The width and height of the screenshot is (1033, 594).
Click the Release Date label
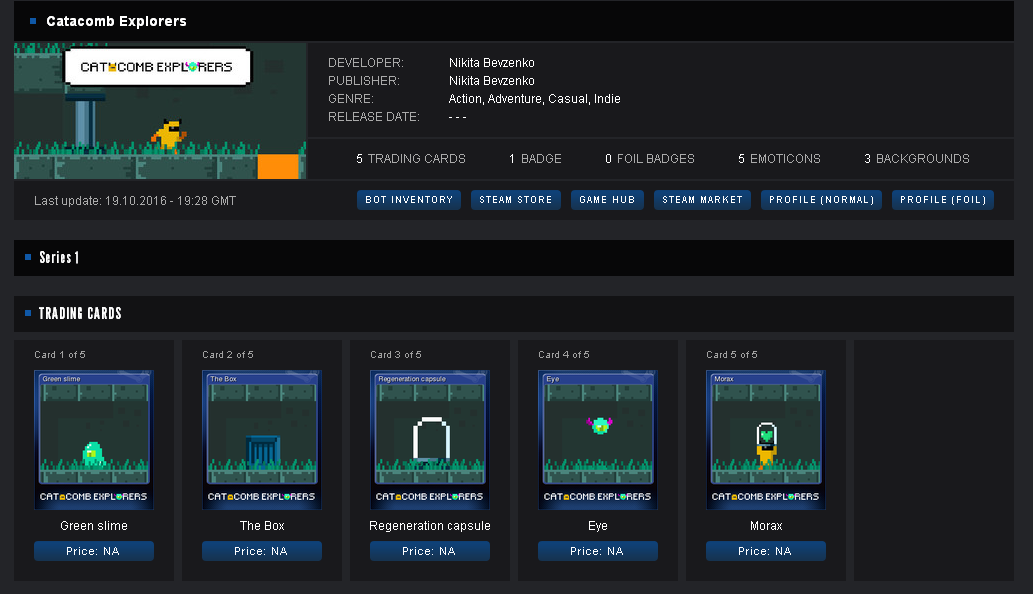pyautogui.click(x=374, y=117)
